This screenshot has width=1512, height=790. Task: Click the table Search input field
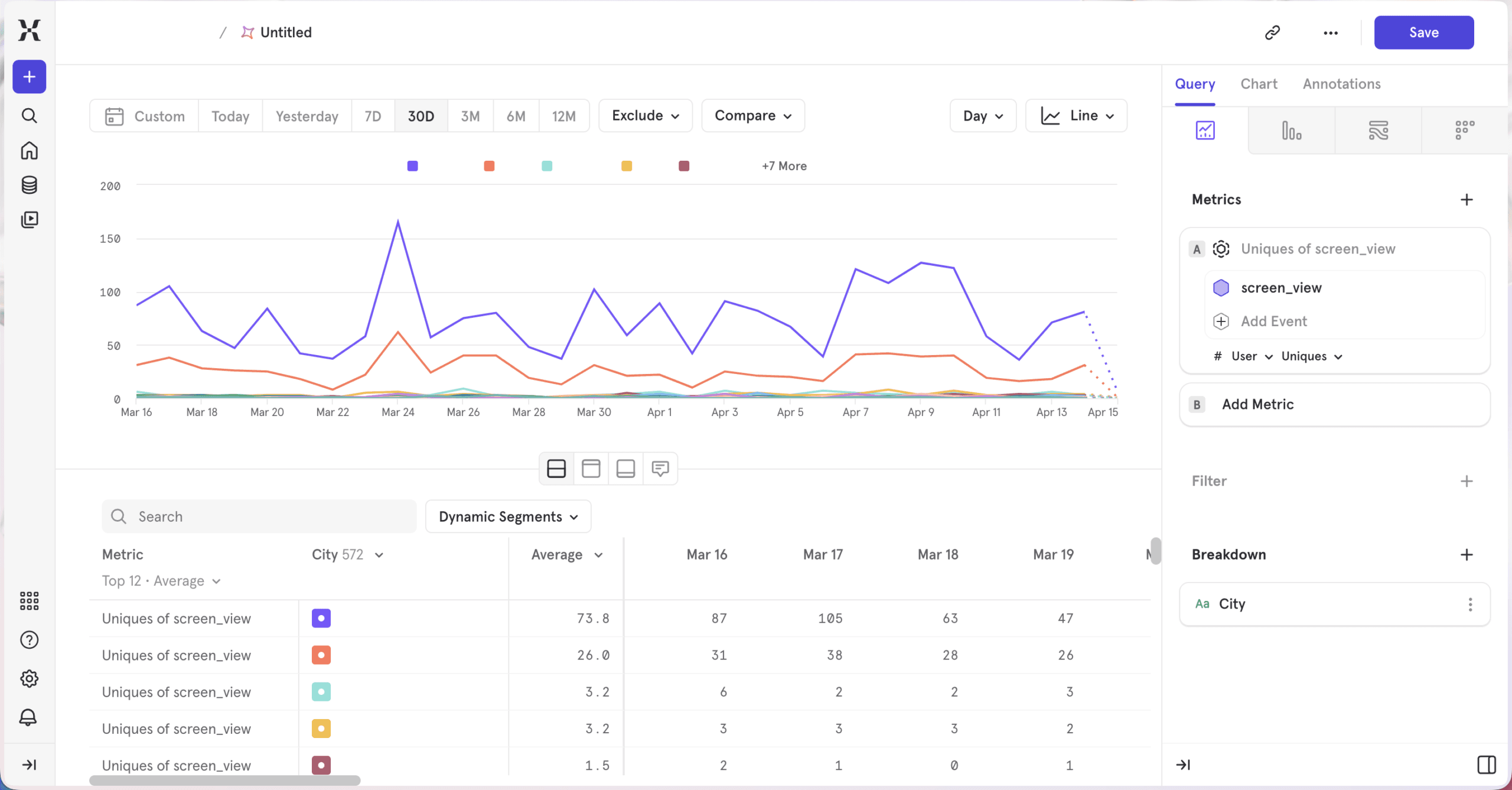[x=260, y=516]
